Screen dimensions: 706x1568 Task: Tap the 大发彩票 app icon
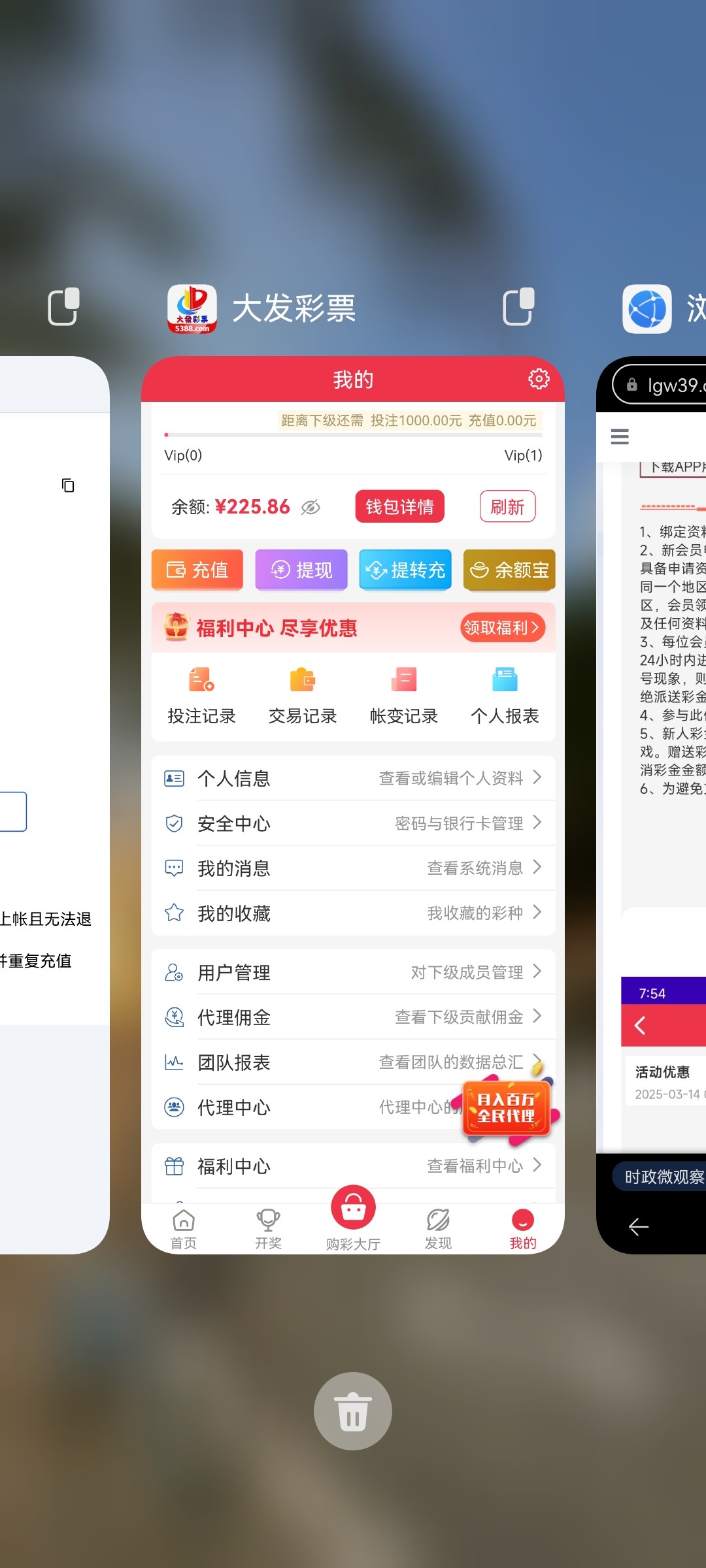pos(192,308)
